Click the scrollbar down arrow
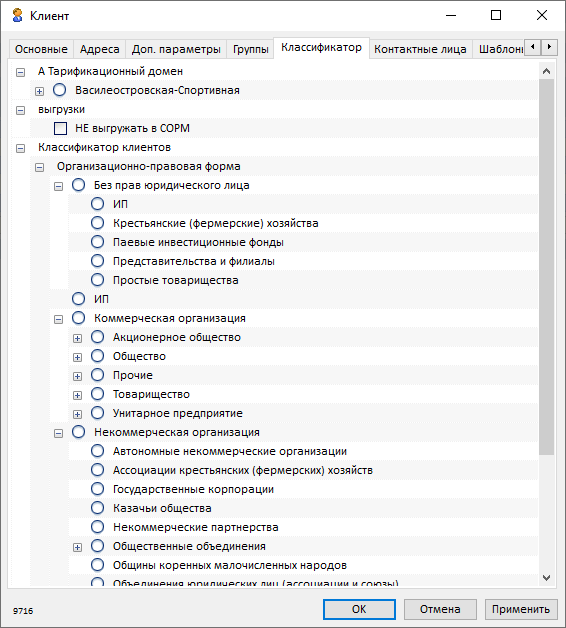Viewport: 566px width, 628px height. pyautogui.click(x=546, y=578)
